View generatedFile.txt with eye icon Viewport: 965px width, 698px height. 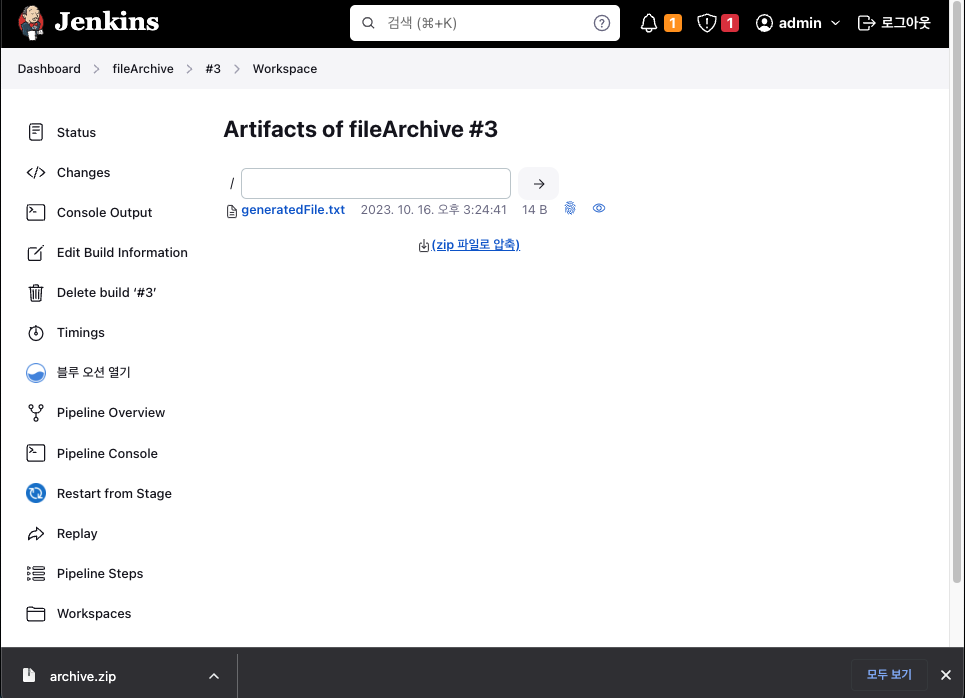point(599,208)
